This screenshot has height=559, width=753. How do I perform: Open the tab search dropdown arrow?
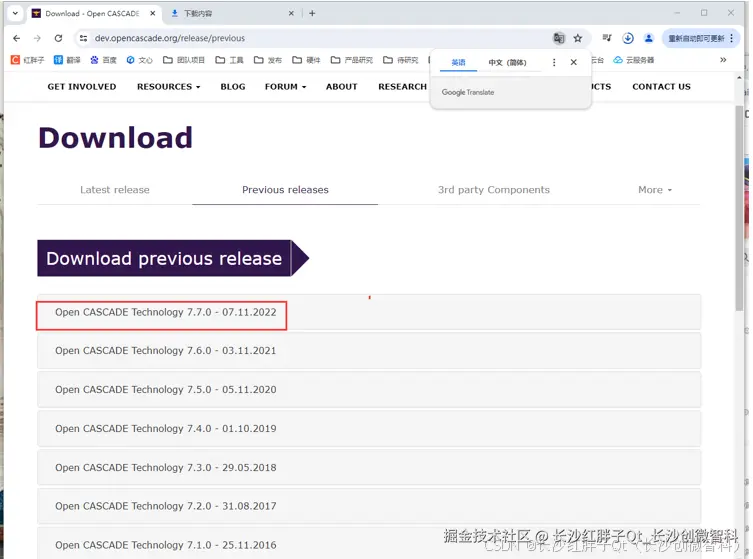tap(15, 13)
